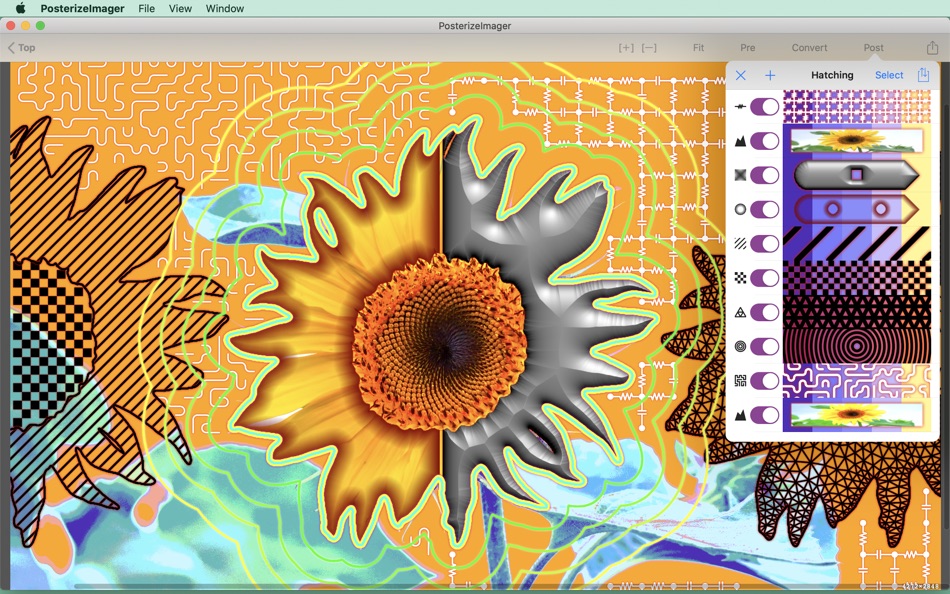The height and width of the screenshot is (594, 950).
Task: Click the Fit button
Action: pyautogui.click(x=698, y=47)
